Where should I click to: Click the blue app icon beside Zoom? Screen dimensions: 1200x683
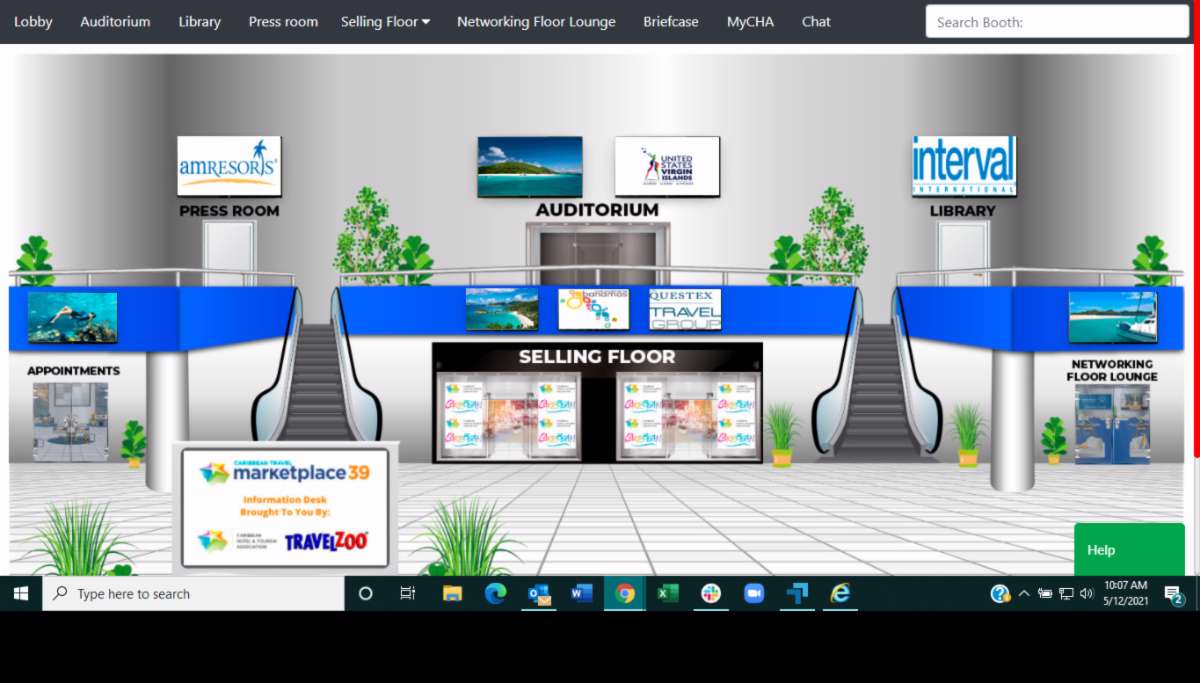tap(797, 594)
